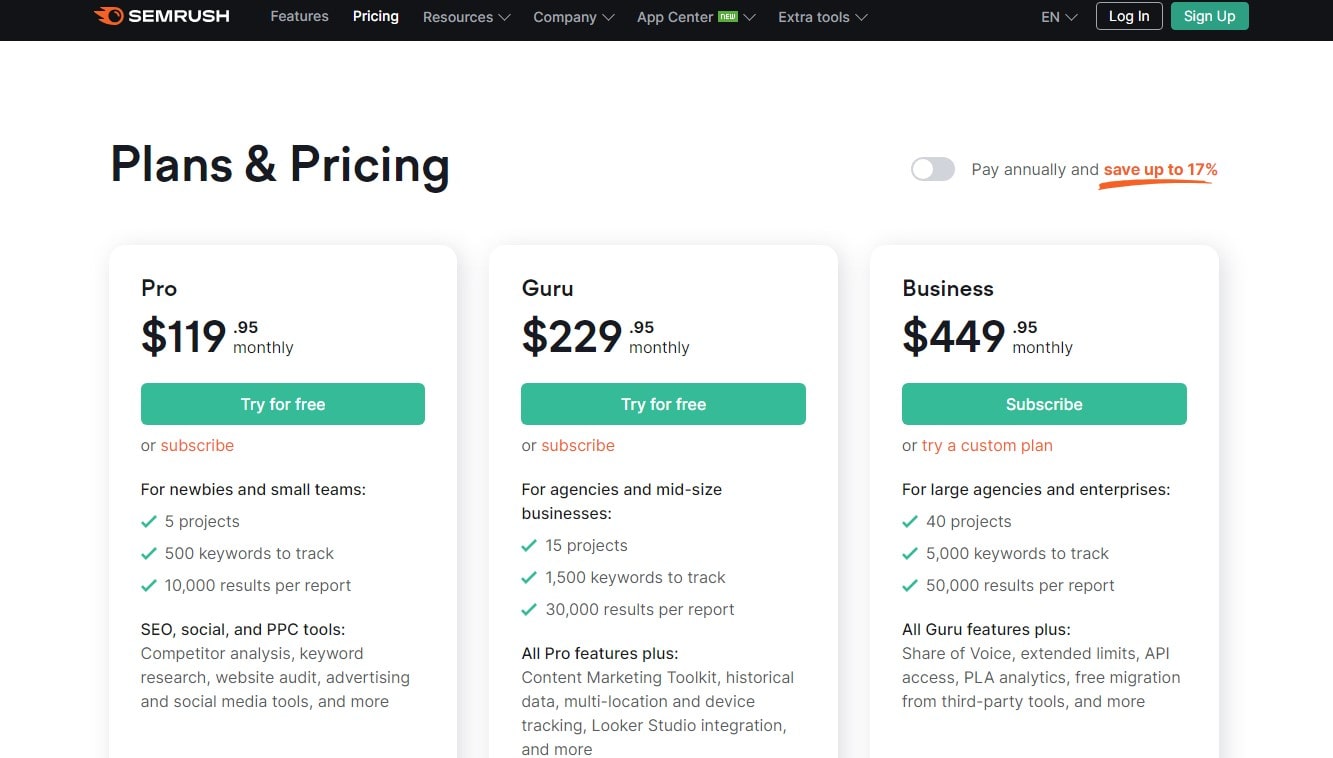Open the try a custom plan link
This screenshot has width=1333, height=758.
(987, 445)
